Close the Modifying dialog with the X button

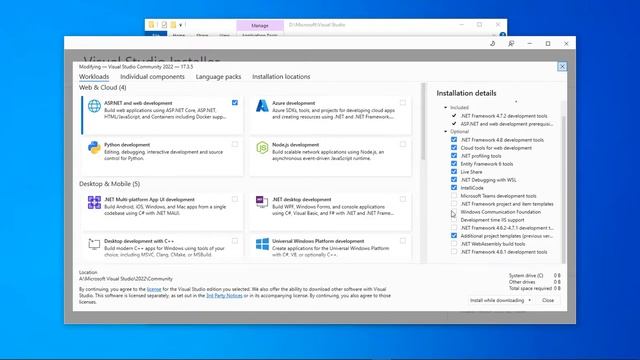click(x=562, y=67)
